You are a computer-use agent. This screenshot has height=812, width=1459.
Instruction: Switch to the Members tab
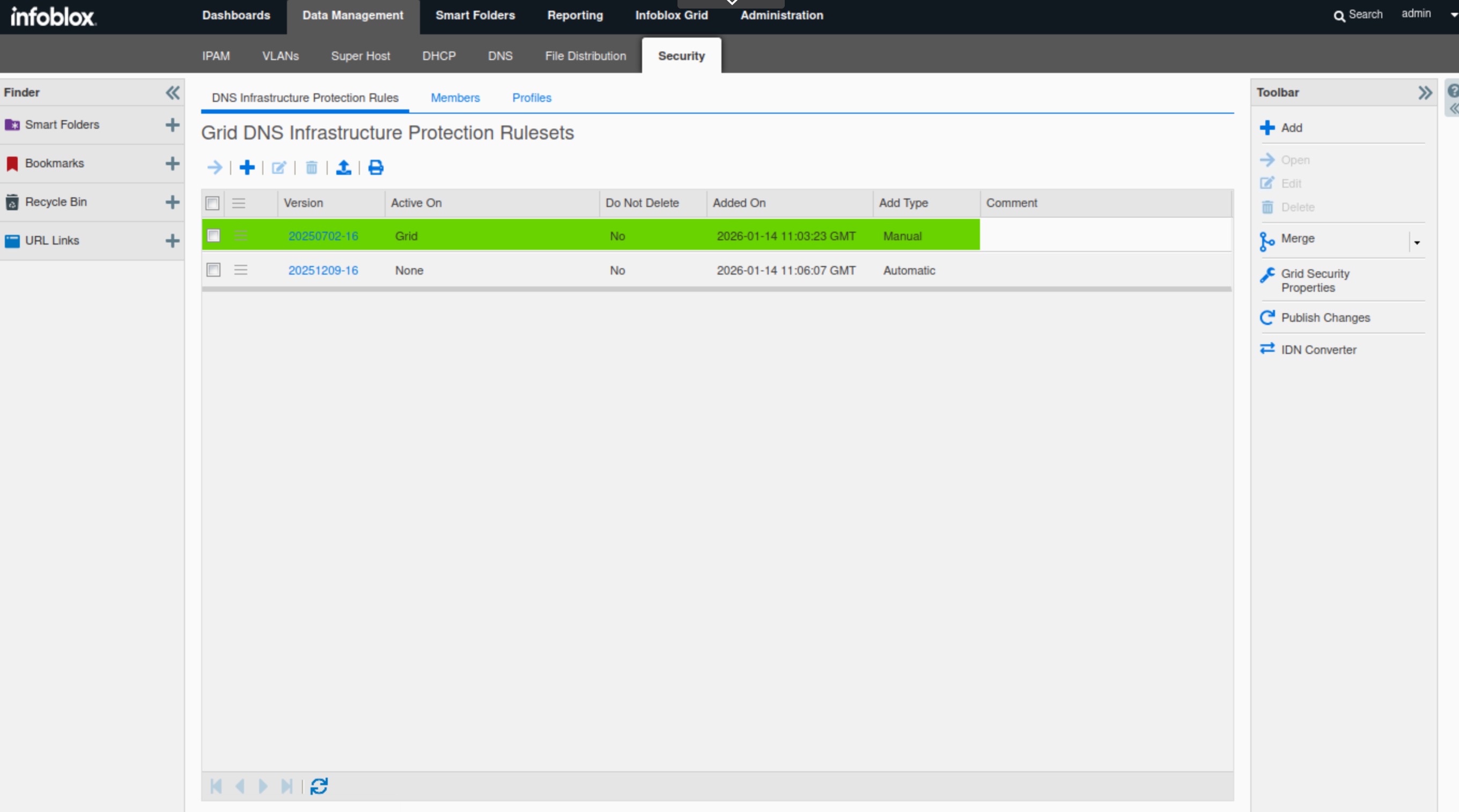(455, 98)
